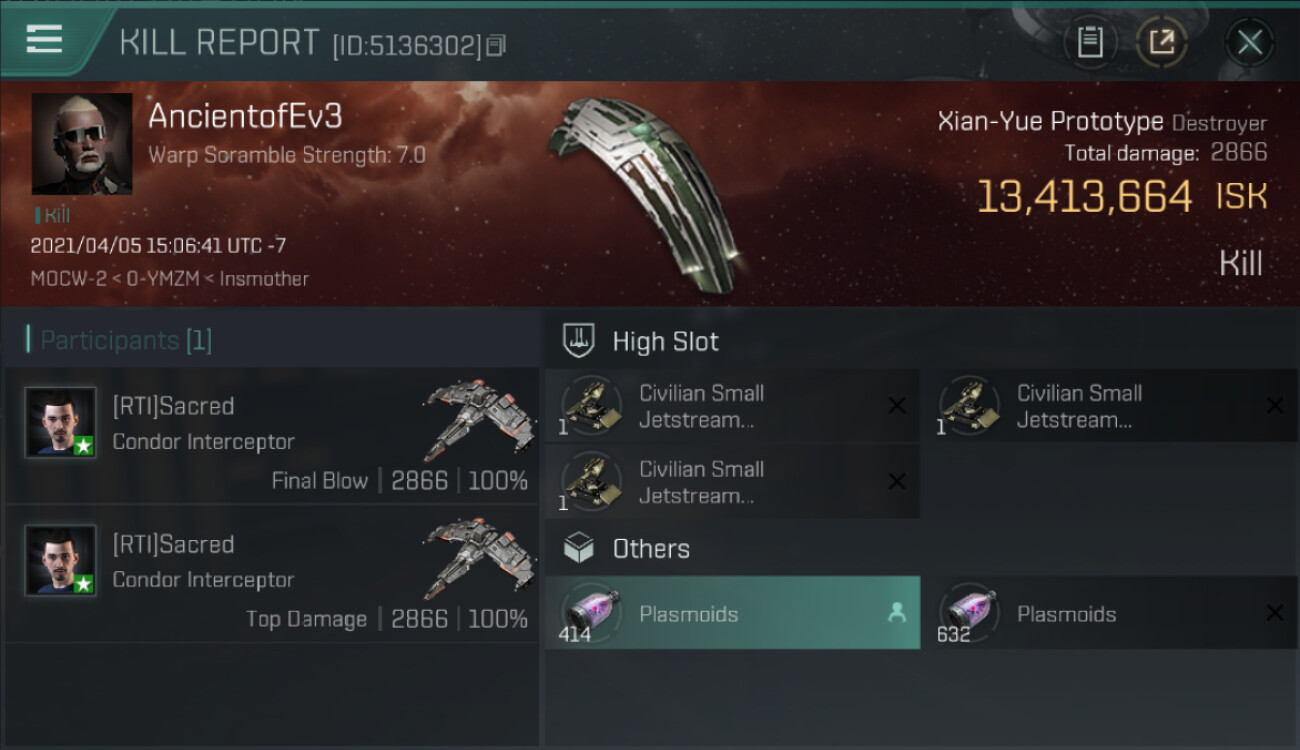Image resolution: width=1300 pixels, height=750 pixels.
Task: Open the hamburger menu icon
Action: [44, 40]
